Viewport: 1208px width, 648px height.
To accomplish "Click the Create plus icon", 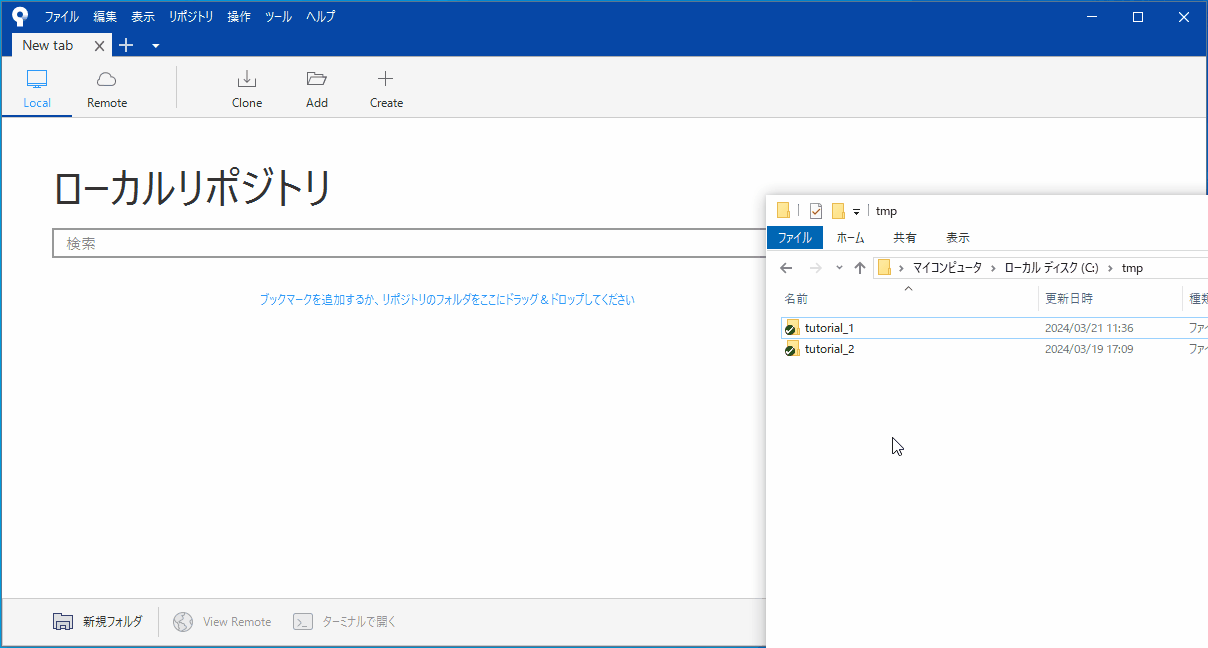I will tap(386, 79).
